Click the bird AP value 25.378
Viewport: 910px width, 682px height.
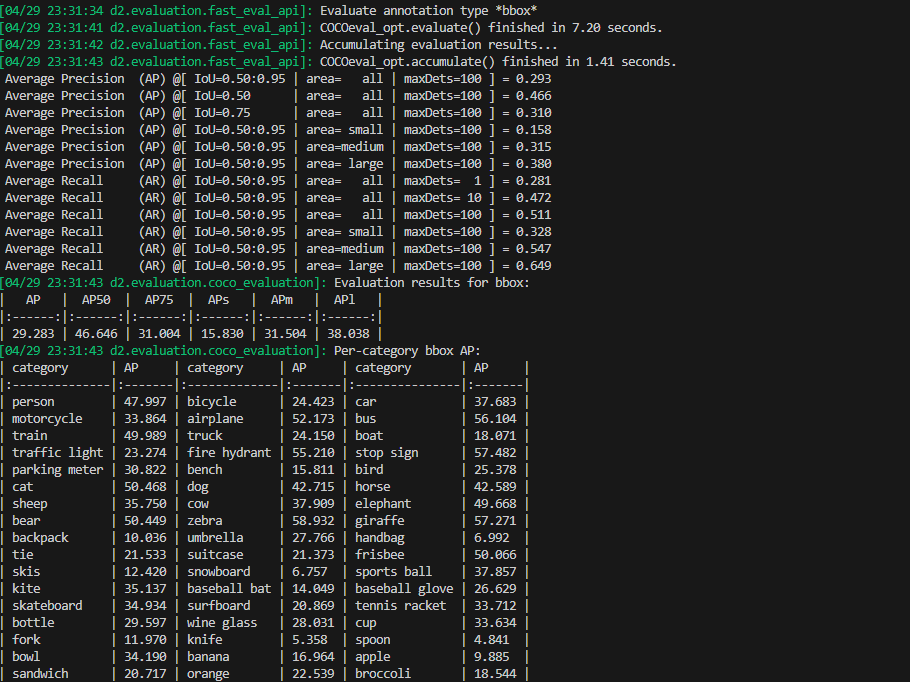(495, 470)
